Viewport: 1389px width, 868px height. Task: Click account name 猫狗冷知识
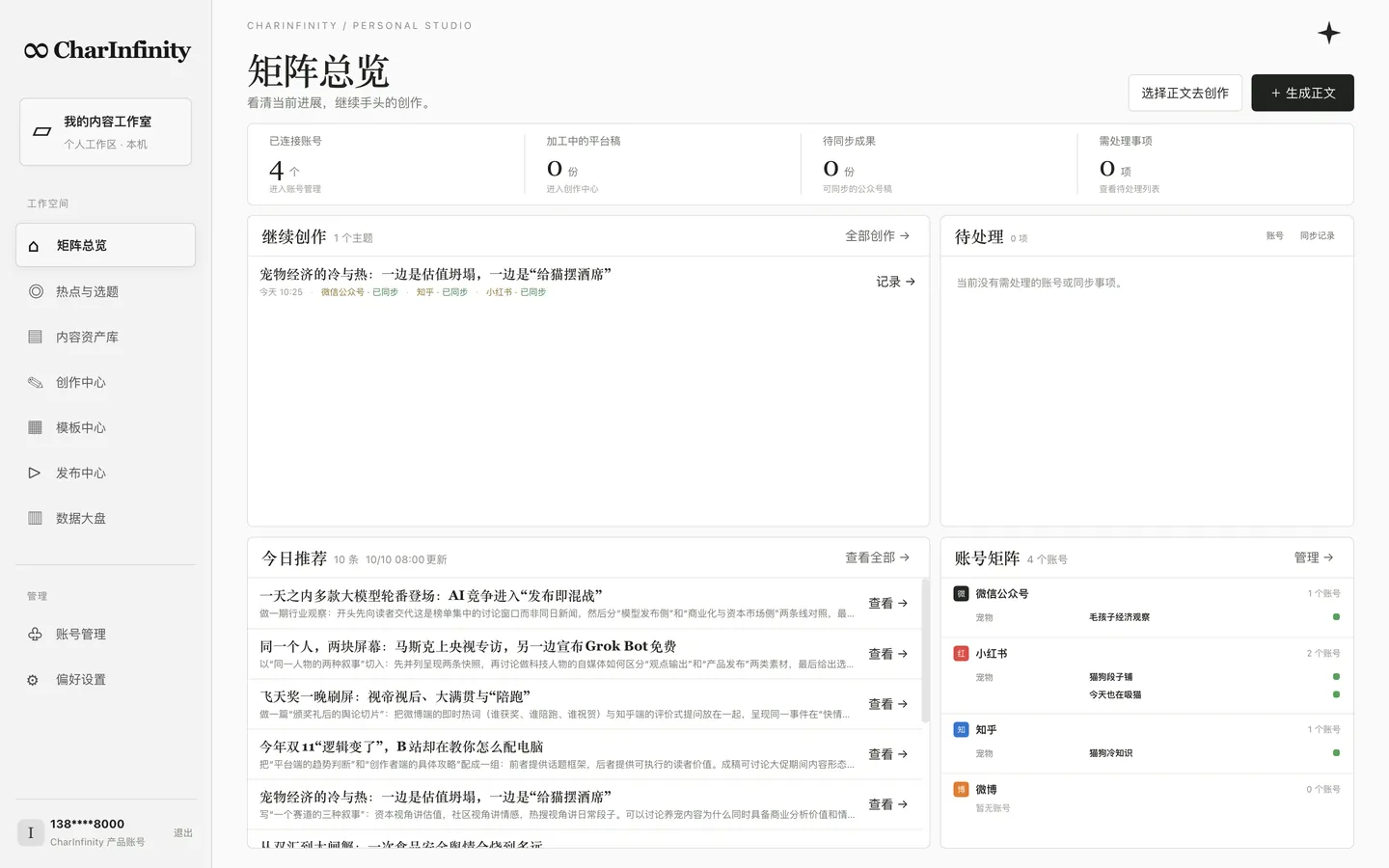(x=1110, y=753)
